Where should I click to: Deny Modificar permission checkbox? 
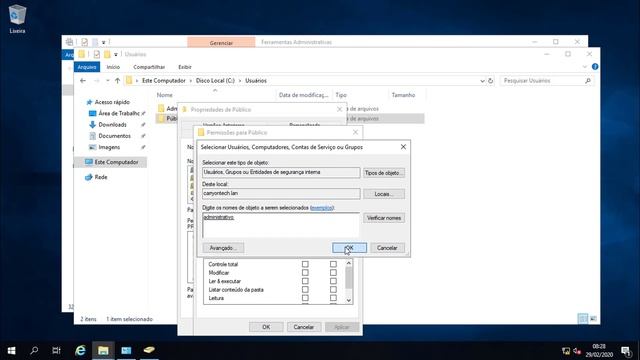tap(333, 273)
